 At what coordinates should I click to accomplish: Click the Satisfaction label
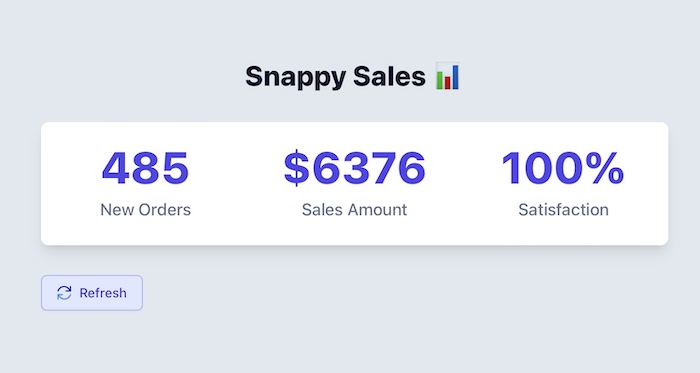click(563, 210)
